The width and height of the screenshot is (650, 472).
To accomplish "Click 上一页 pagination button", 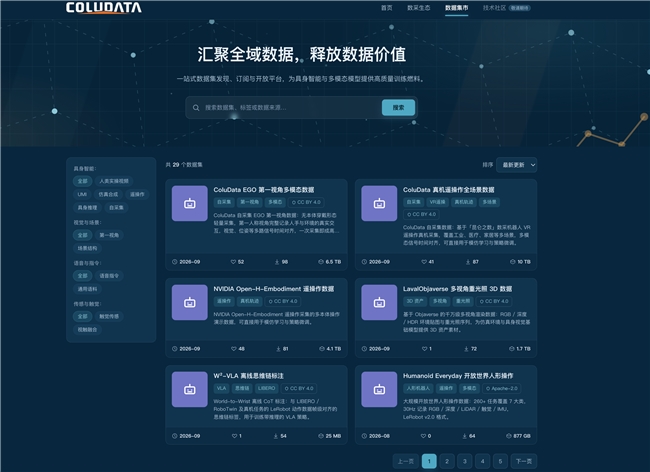I will pos(406,461).
